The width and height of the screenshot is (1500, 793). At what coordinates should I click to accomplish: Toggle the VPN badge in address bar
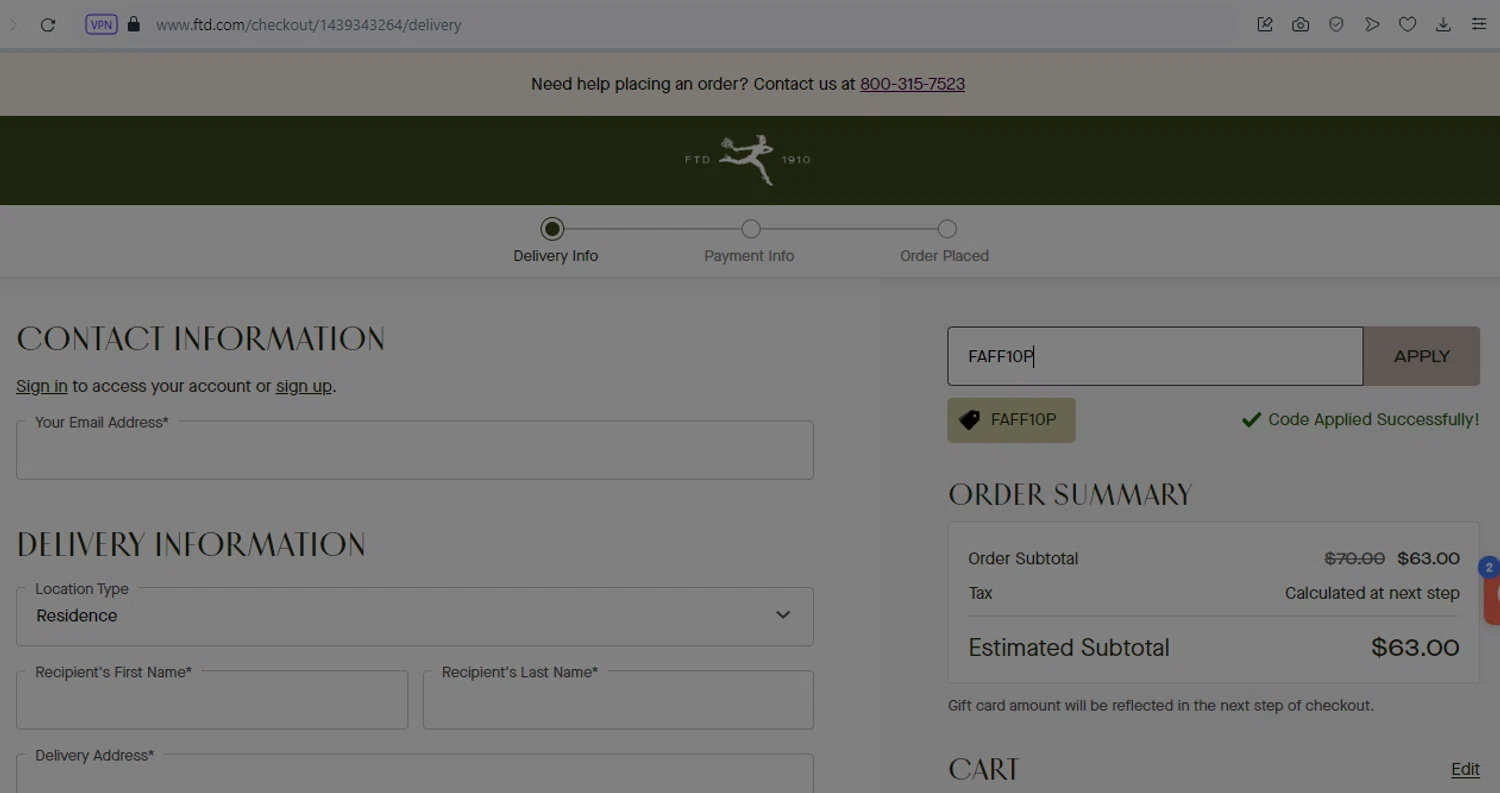[x=101, y=25]
